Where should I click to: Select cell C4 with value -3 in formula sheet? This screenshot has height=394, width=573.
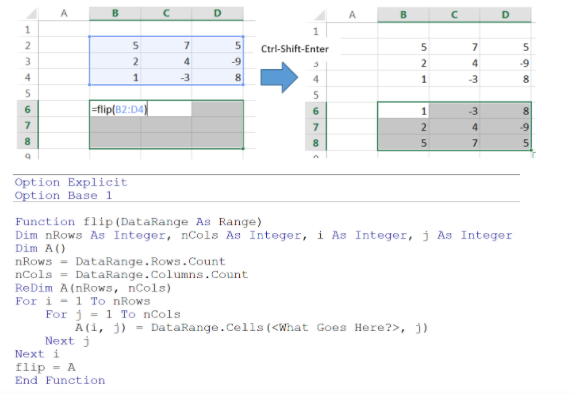166,77
